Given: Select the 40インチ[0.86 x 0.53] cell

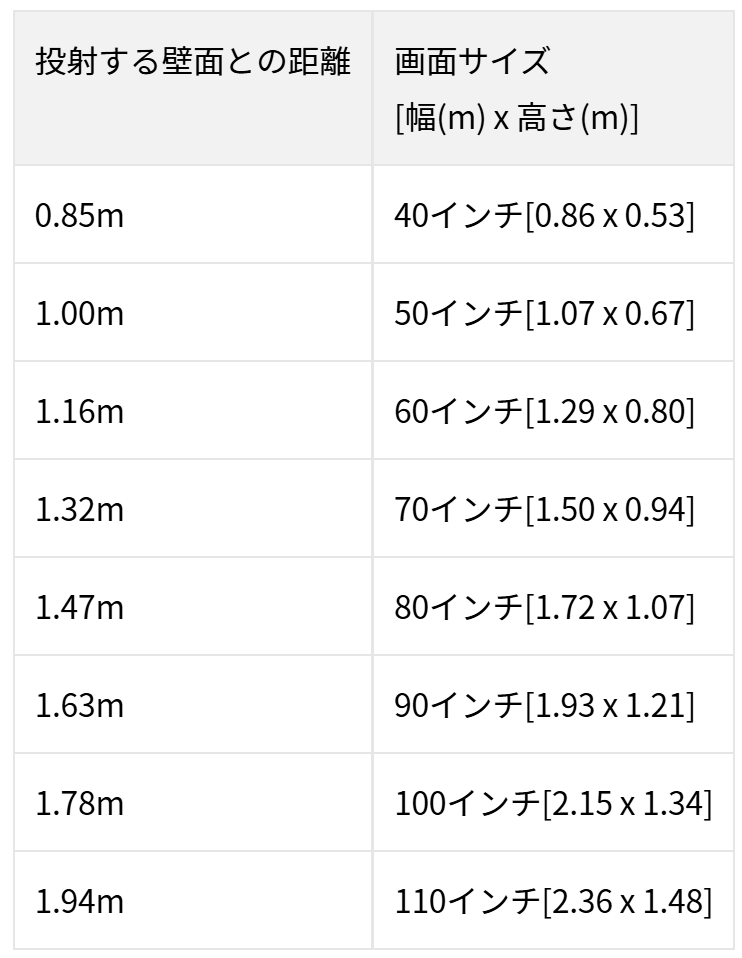Looking at the screenshot, I should click(545, 215).
